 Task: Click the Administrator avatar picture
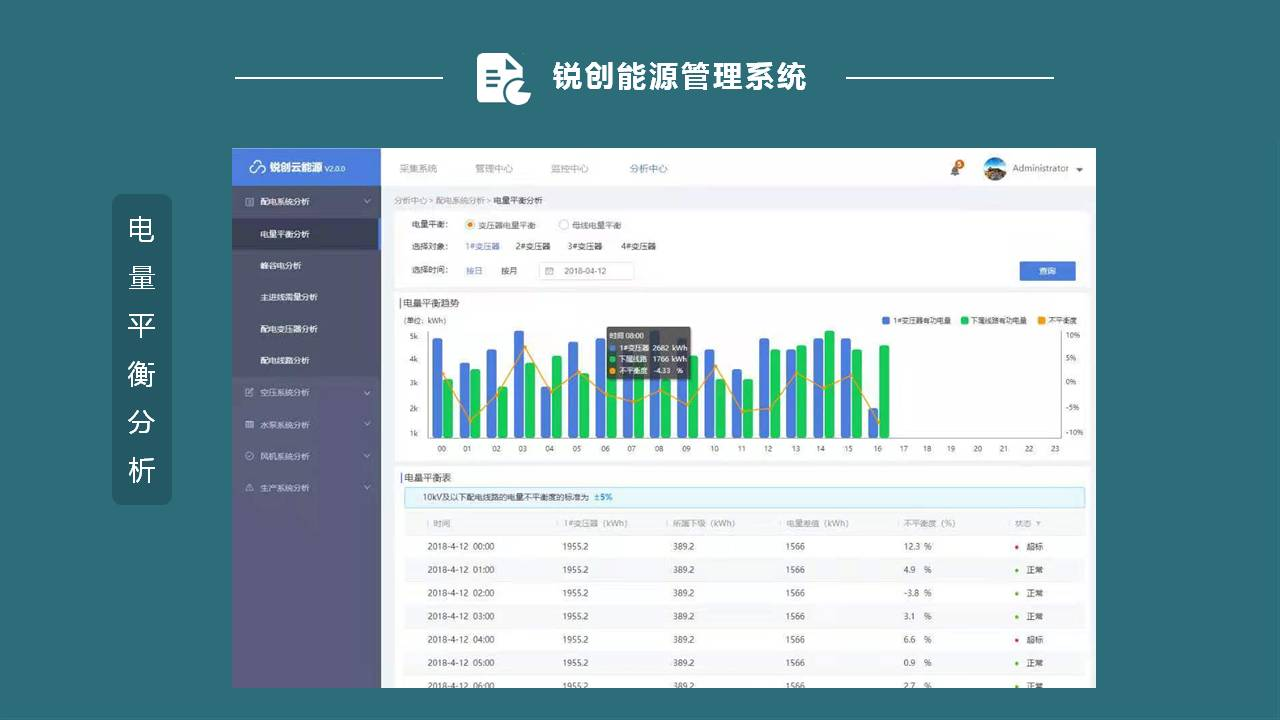click(x=994, y=169)
